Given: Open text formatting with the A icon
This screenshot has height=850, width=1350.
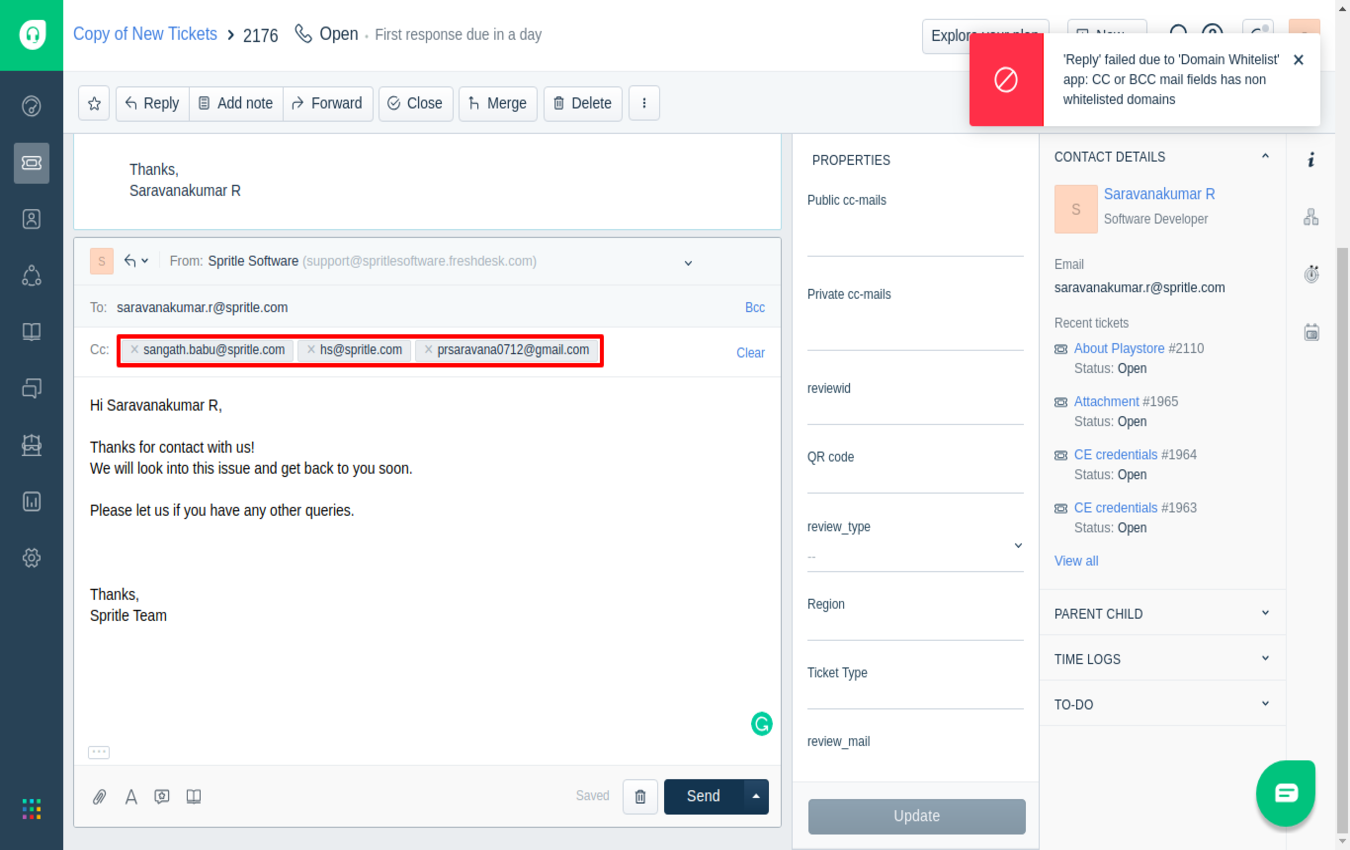Looking at the screenshot, I should point(131,797).
